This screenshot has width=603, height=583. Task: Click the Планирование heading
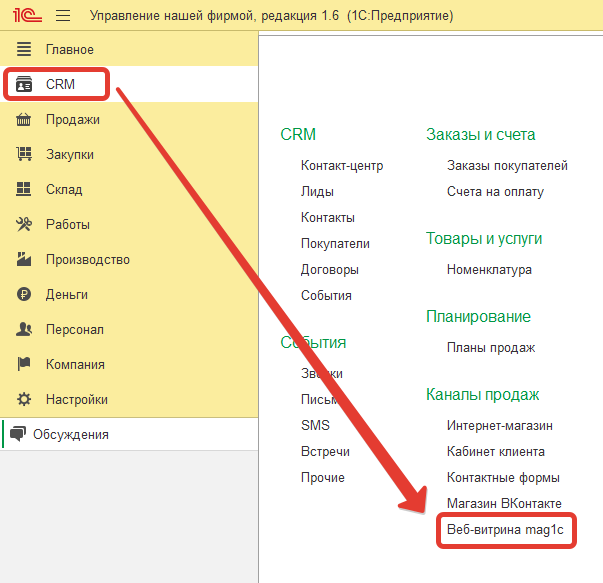coord(478,317)
